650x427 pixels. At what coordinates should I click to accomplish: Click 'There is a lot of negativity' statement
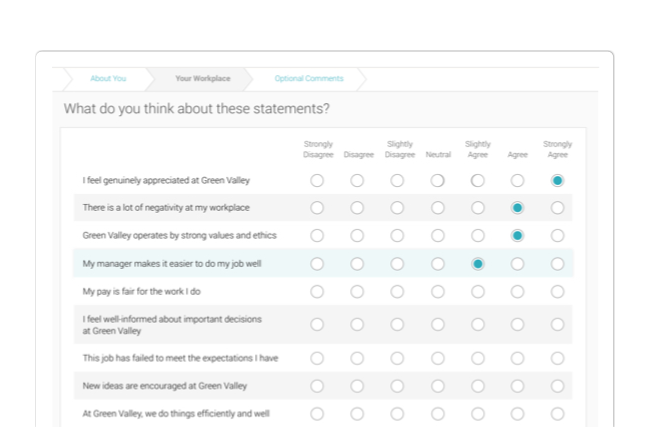pos(166,208)
